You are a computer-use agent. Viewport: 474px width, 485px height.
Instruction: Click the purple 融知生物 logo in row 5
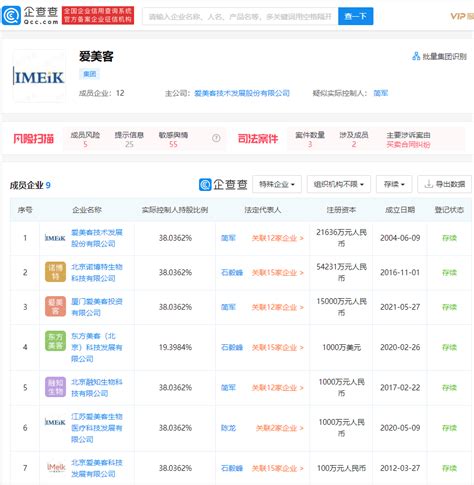click(x=55, y=387)
